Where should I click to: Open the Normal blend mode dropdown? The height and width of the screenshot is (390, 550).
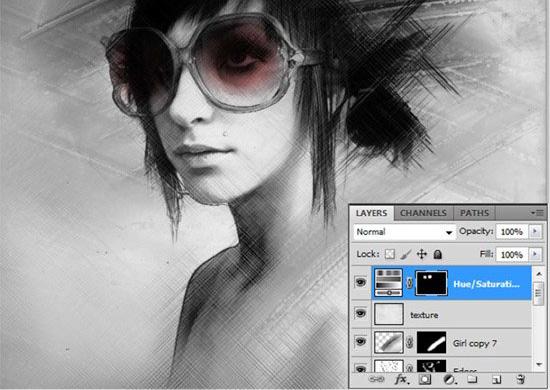[x=404, y=232]
